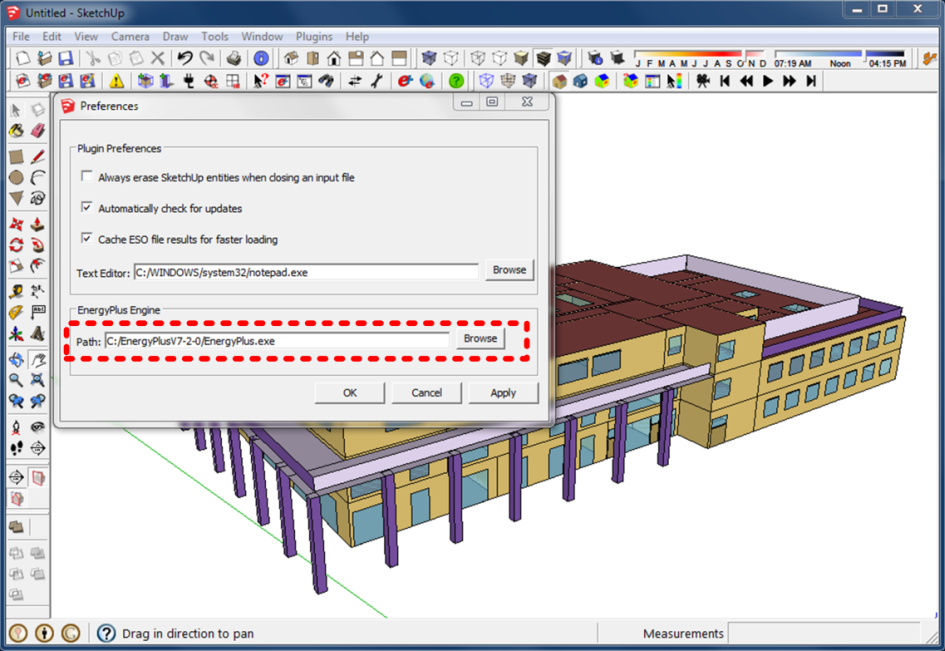Confirm Preferences with OK

[350, 393]
